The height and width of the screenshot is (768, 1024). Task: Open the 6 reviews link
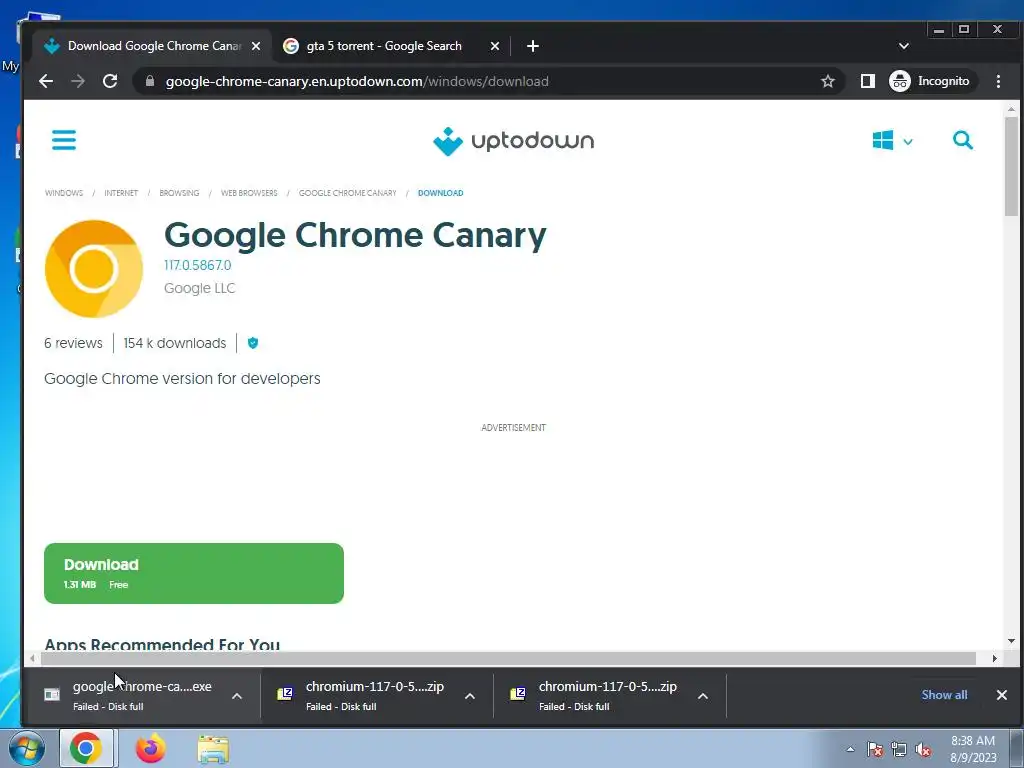pos(73,343)
